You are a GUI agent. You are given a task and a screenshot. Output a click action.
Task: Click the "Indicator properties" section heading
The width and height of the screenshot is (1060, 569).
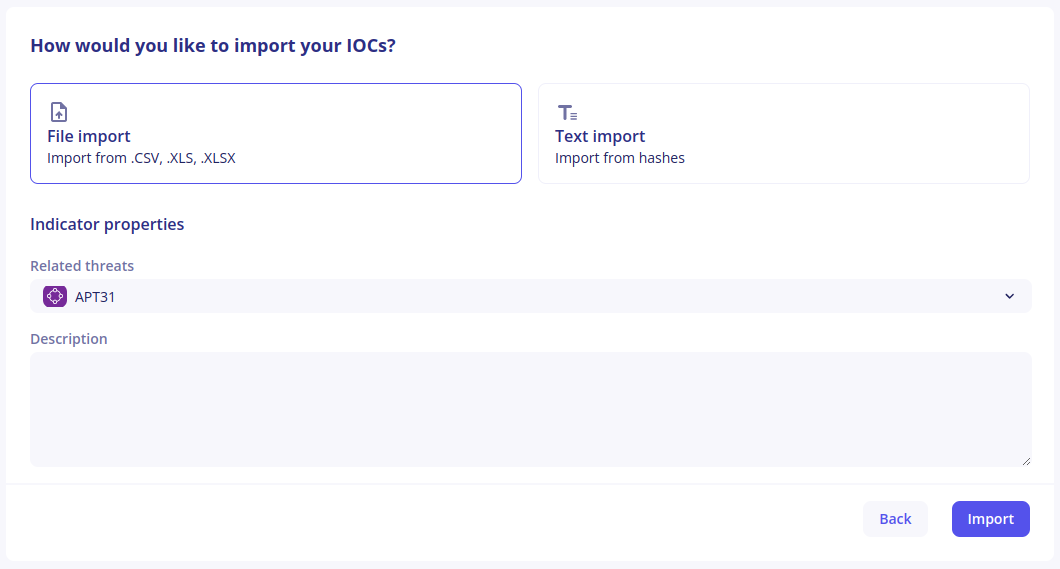tap(107, 224)
